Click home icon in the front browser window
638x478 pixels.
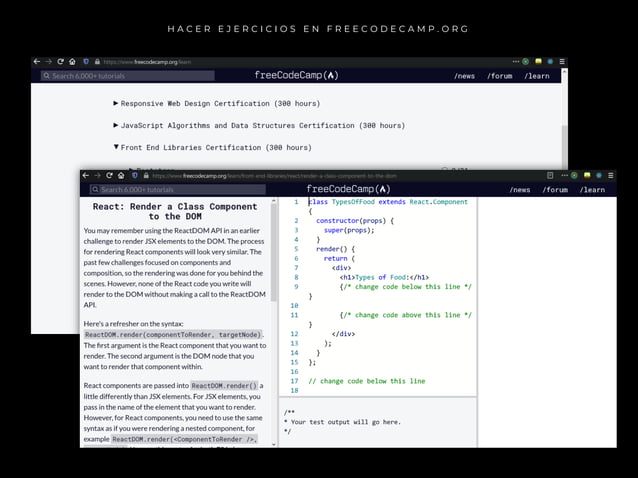pos(121,175)
